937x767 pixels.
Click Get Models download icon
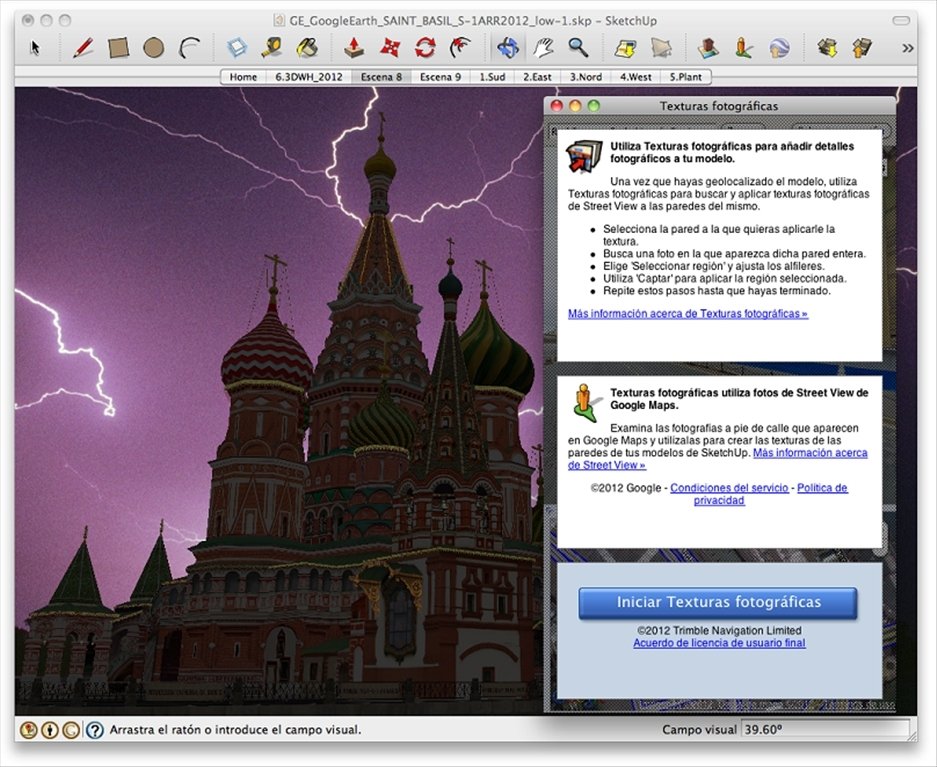[827, 48]
